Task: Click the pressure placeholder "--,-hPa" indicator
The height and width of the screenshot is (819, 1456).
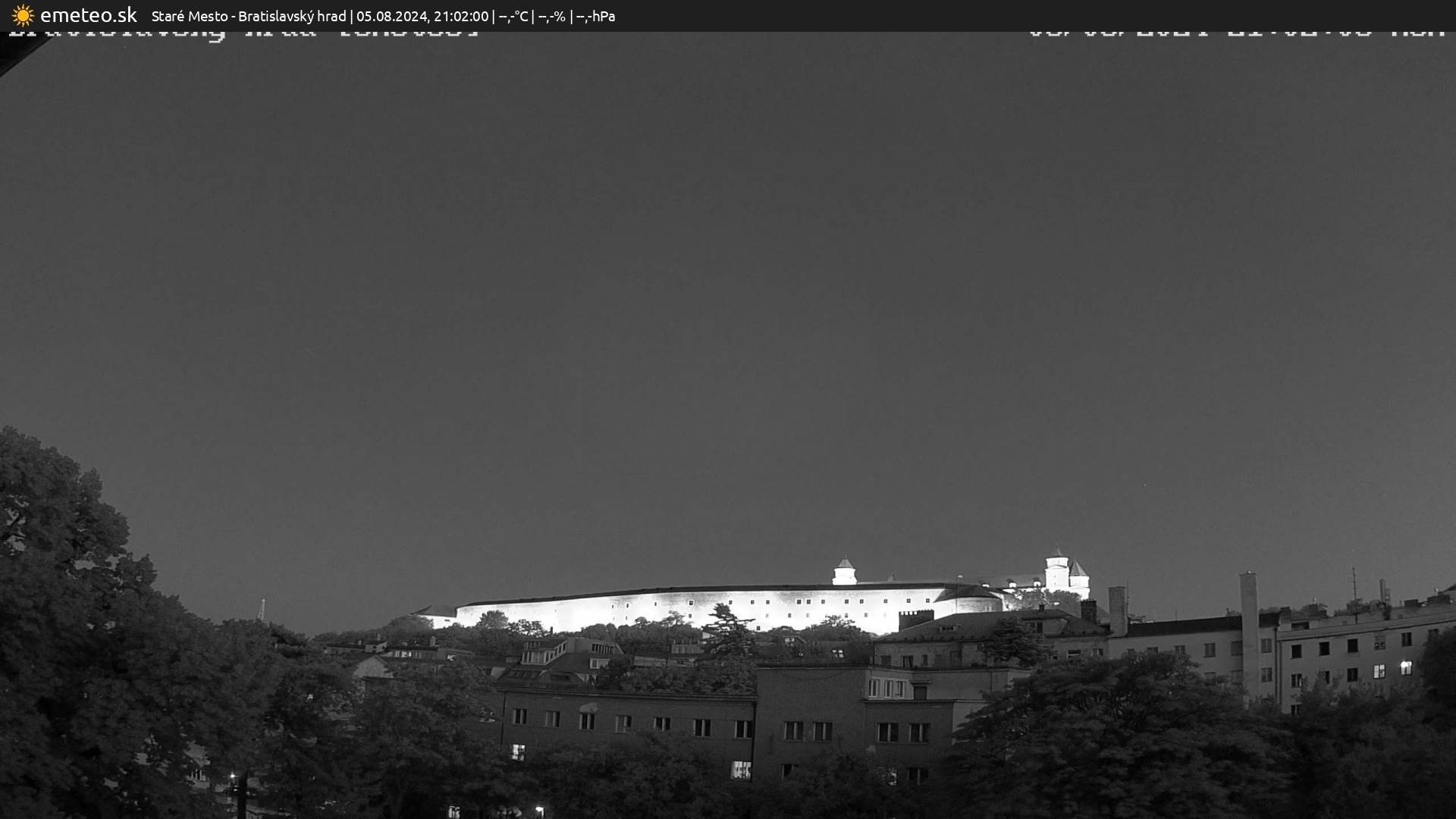Action: [598, 16]
